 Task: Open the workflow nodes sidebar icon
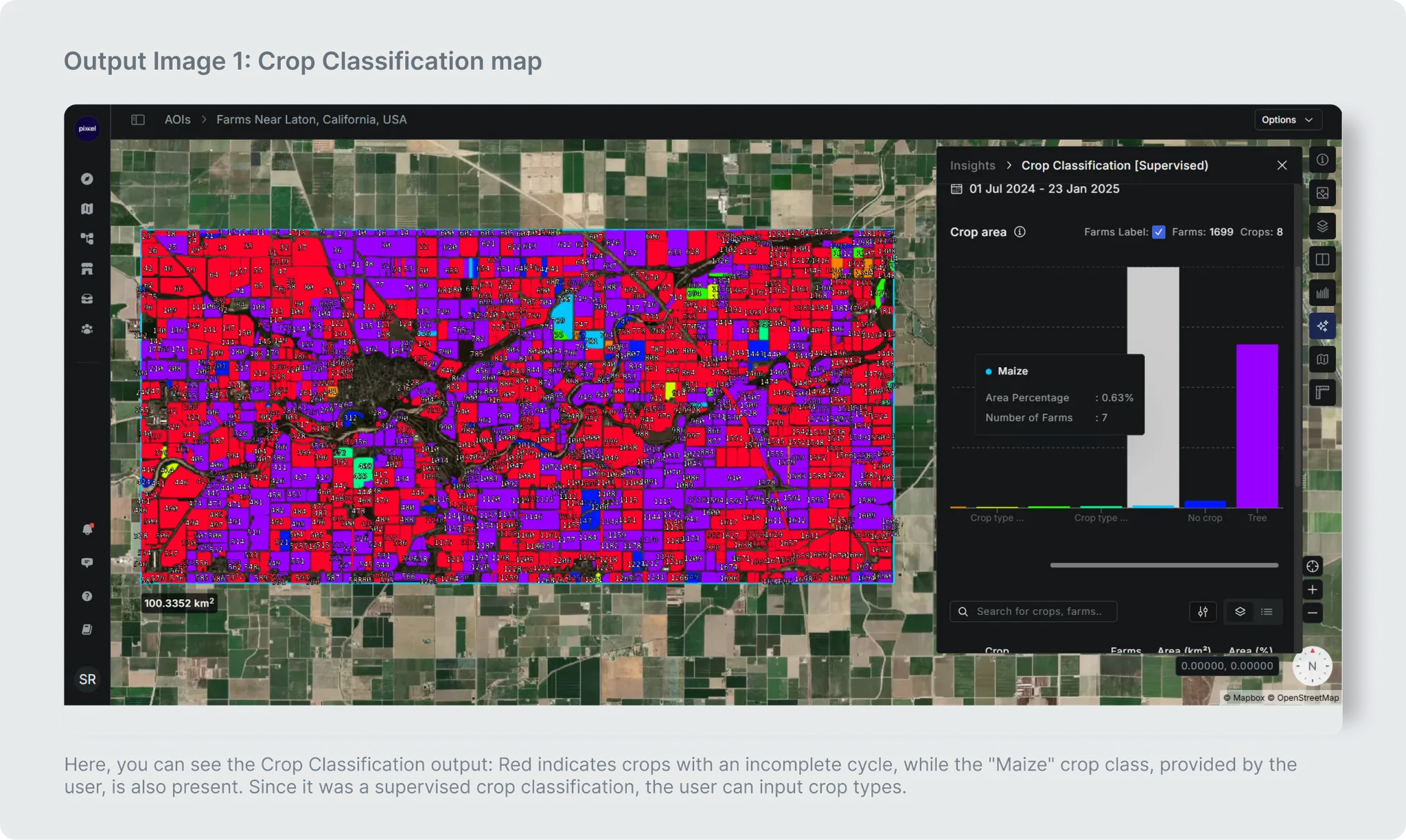pyautogui.click(x=87, y=239)
